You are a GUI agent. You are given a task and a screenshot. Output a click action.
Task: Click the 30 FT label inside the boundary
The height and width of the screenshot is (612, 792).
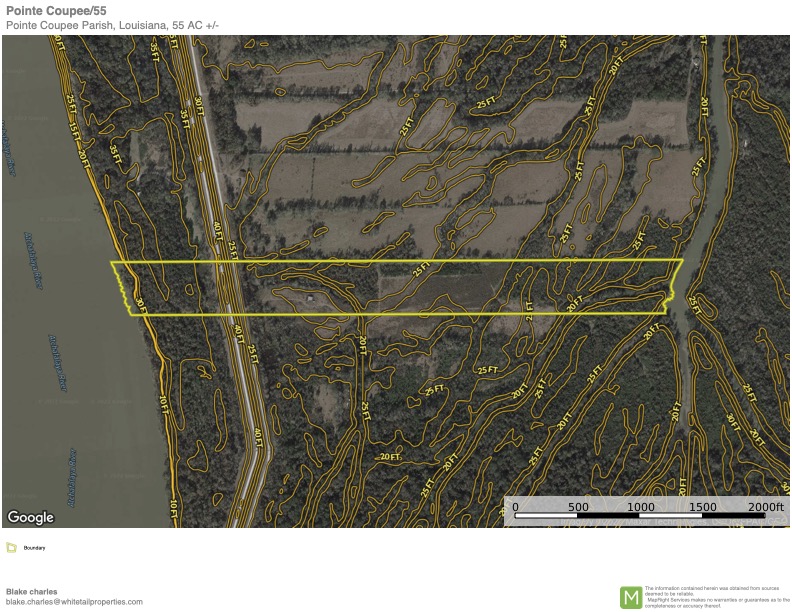pyautogui.click(x=141, y=303)
